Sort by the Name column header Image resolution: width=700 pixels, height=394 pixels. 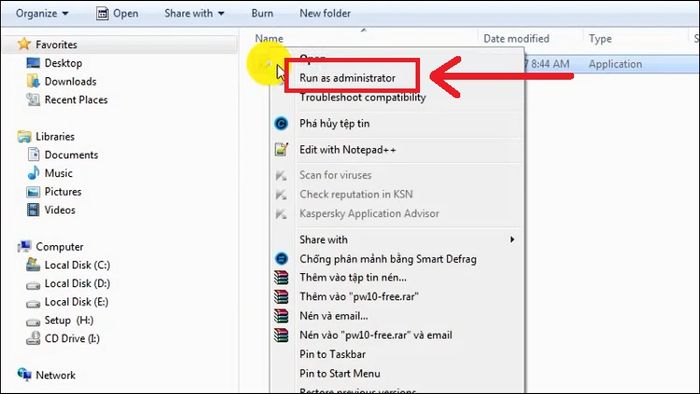click(269, 38)
